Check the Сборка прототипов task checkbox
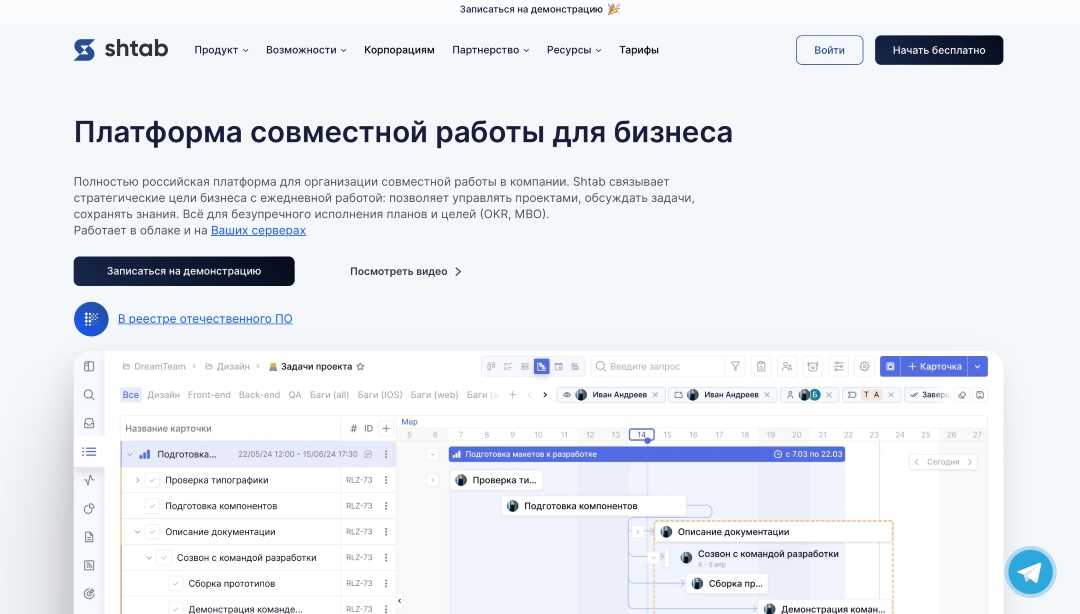 tap(176, 584)
